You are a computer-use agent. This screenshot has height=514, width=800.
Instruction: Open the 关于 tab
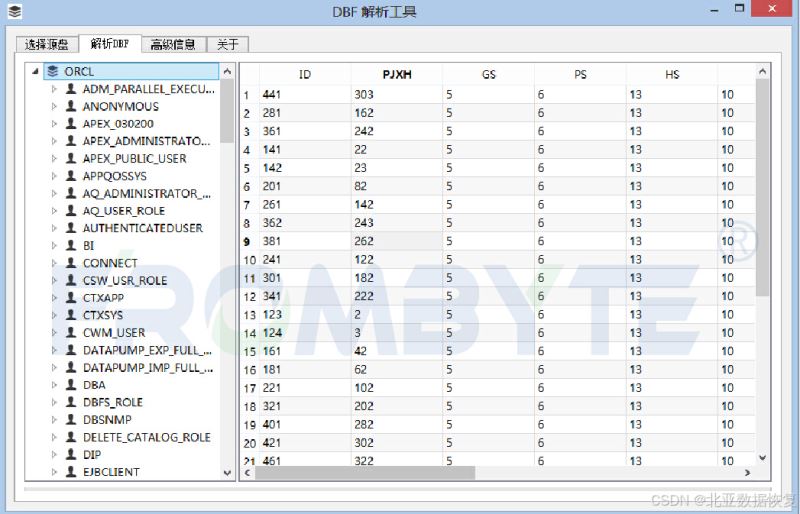228,44
